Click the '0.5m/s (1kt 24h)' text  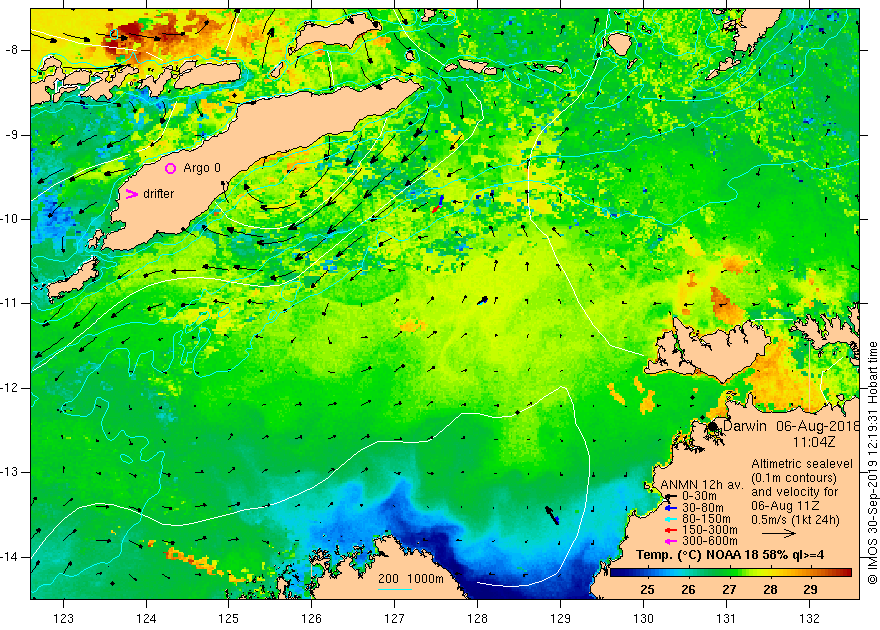coord(796,520)
